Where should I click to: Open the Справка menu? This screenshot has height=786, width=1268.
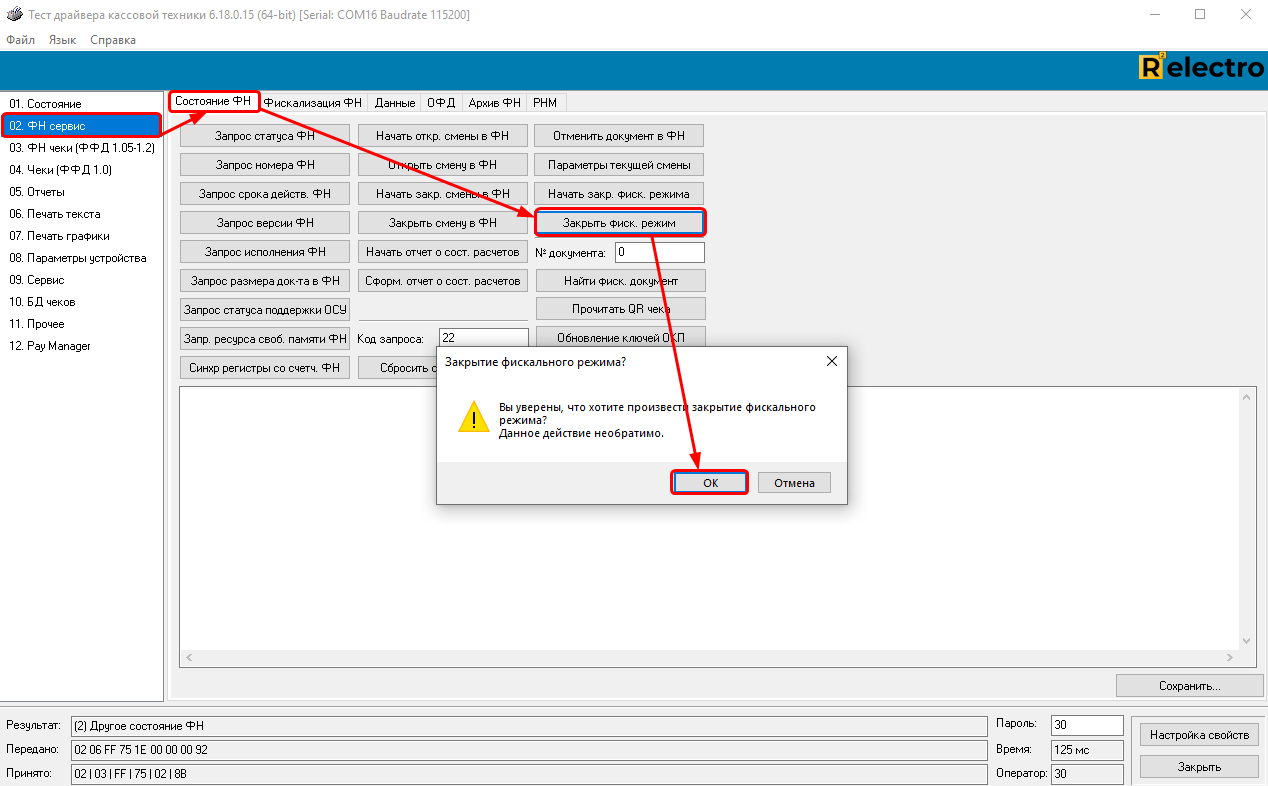click(x=113, y=40)
